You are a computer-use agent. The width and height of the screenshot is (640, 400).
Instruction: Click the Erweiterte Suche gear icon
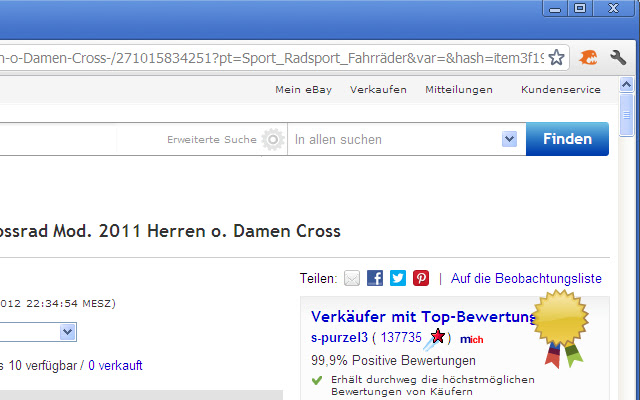click(273, 140)
